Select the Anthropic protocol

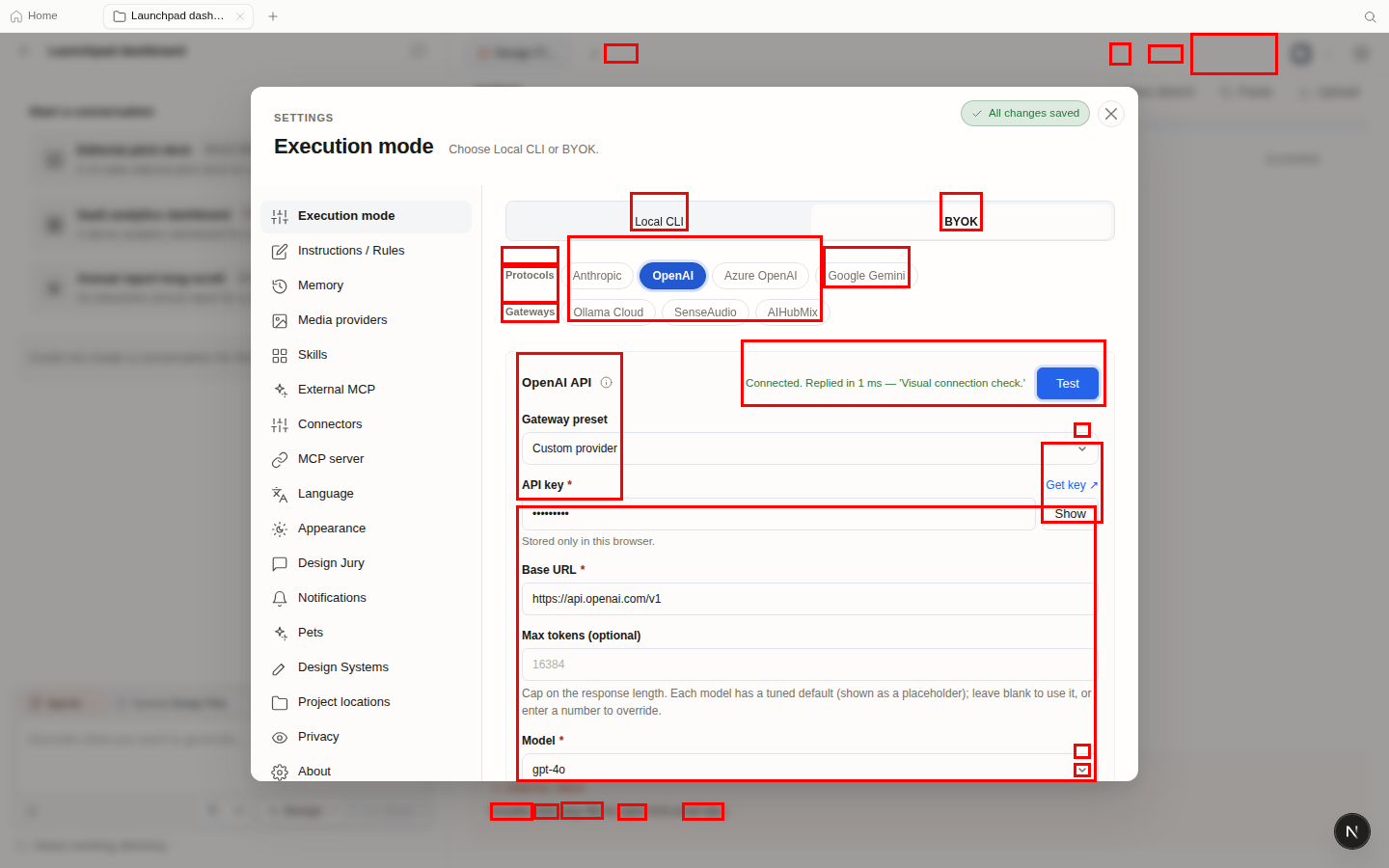coord(597,276)
